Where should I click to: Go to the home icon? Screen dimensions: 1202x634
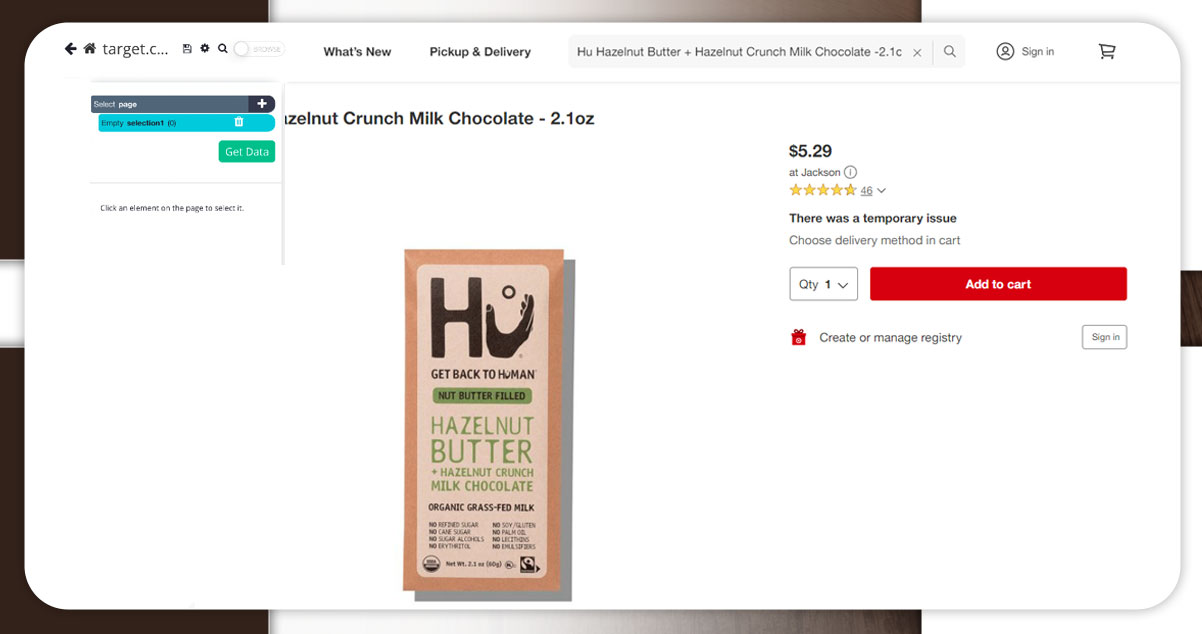[90, 49]
